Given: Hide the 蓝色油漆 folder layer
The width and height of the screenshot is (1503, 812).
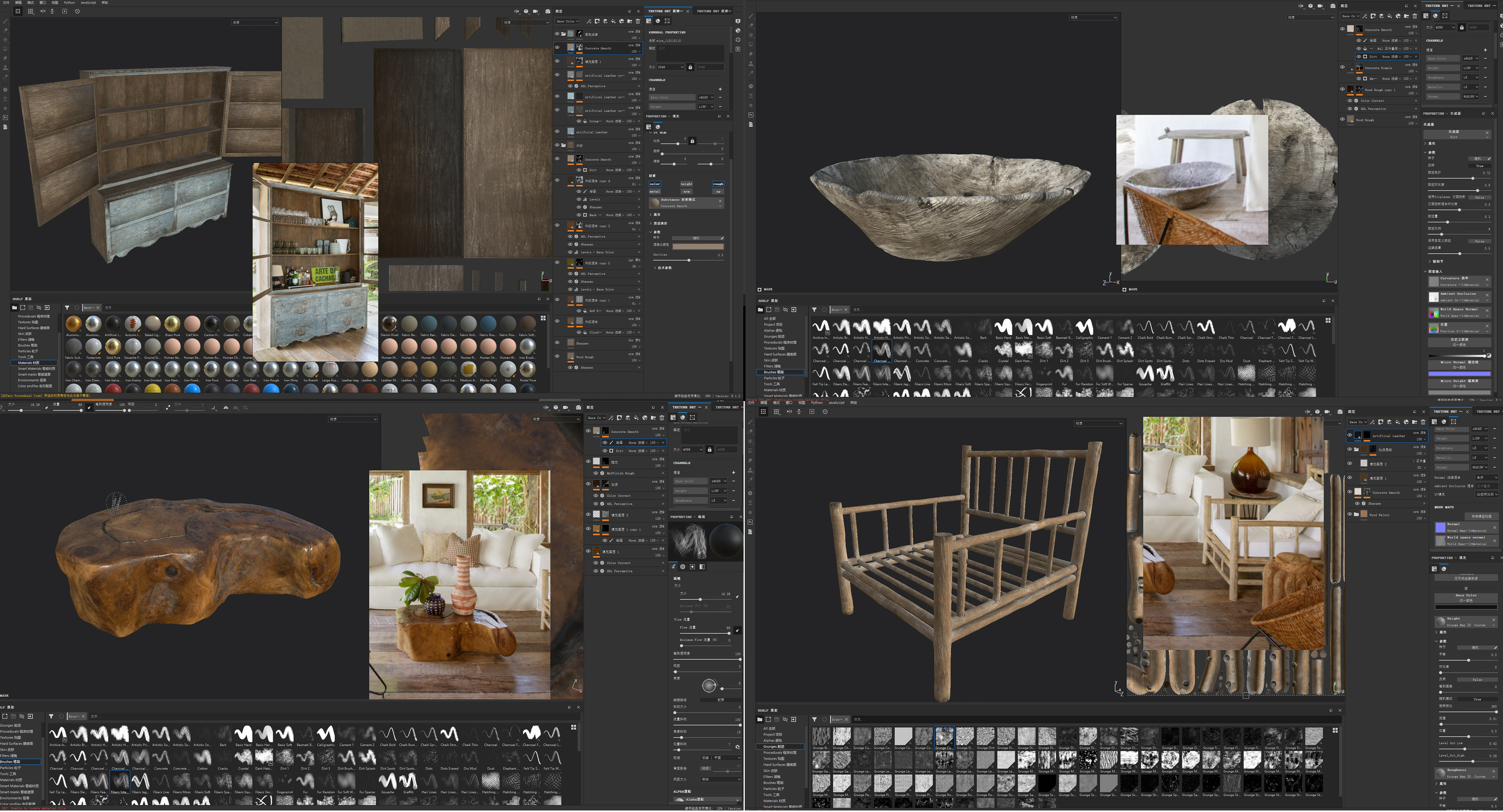Looking at the screenshot, I should [556, 34].
